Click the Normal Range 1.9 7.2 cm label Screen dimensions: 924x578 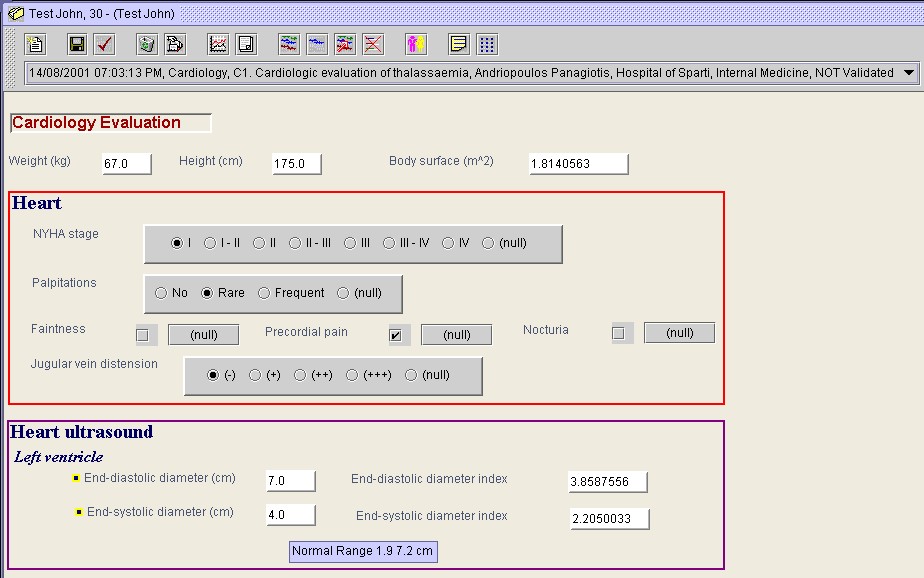click(364, 551)
